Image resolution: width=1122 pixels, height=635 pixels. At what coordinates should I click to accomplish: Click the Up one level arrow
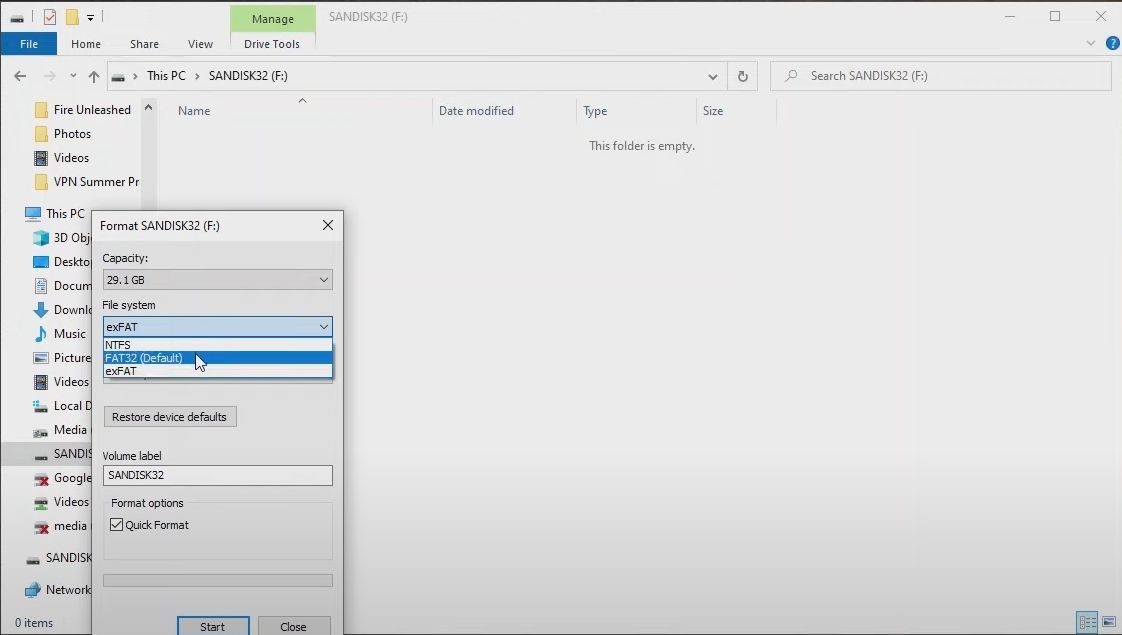coord(94,75)
